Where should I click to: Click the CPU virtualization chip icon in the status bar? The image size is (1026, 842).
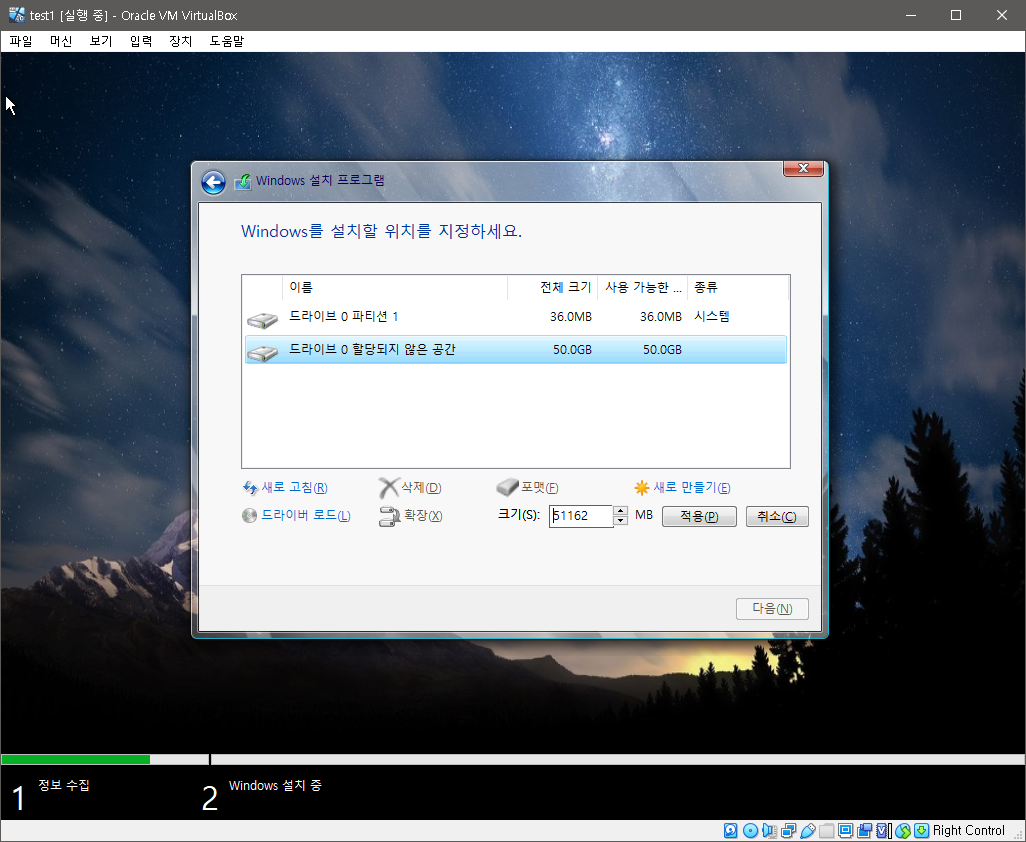(x=883, y=830)
